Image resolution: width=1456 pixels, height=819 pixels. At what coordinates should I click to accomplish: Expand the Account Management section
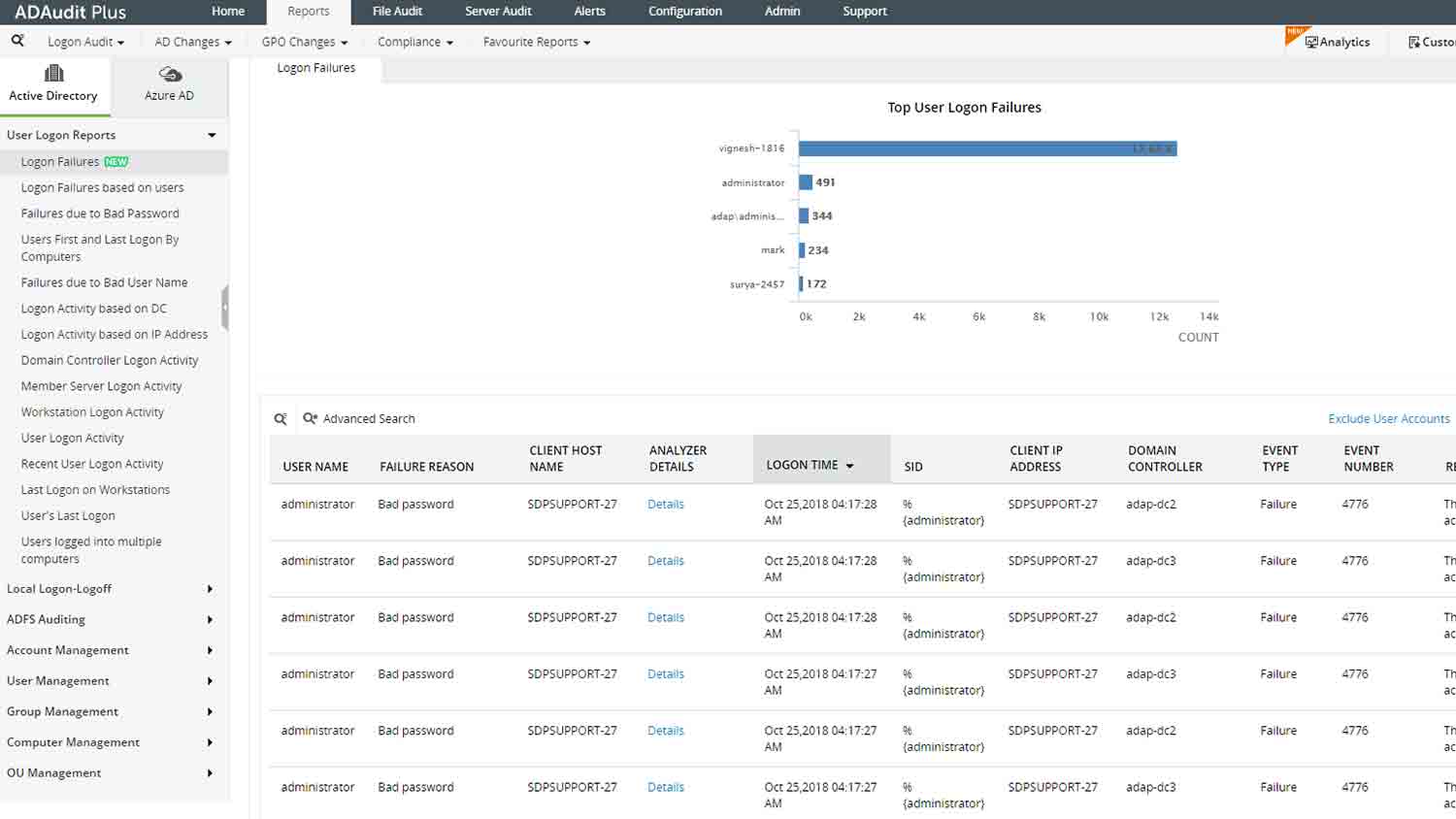[209, 650]
